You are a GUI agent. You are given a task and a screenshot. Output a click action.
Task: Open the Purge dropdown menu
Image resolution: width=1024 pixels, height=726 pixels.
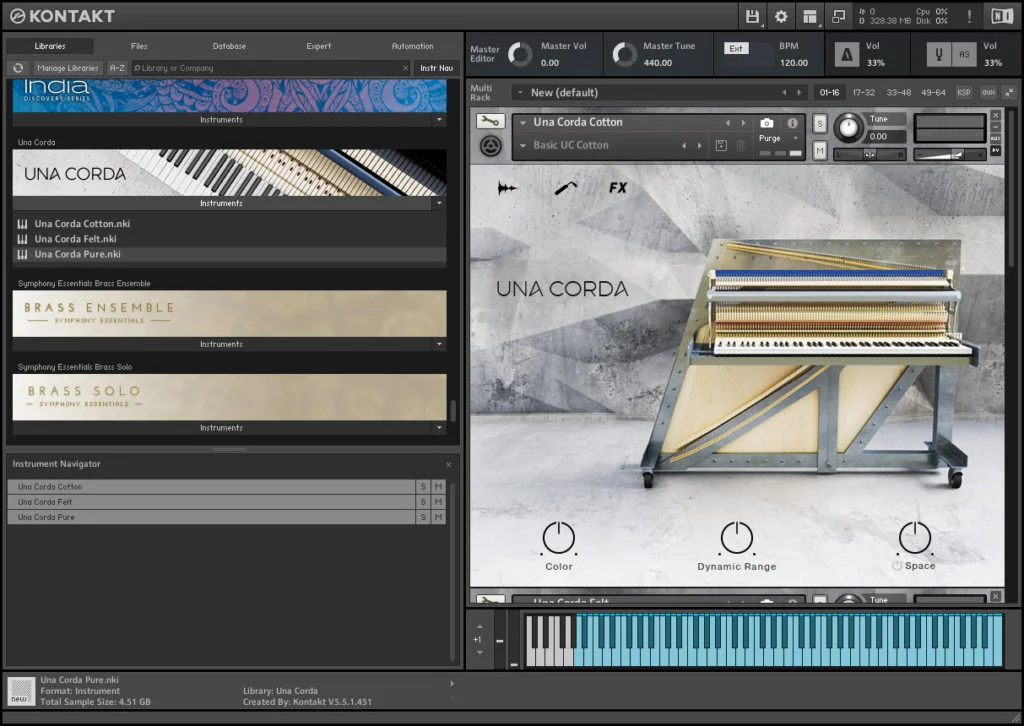[777, 138]
